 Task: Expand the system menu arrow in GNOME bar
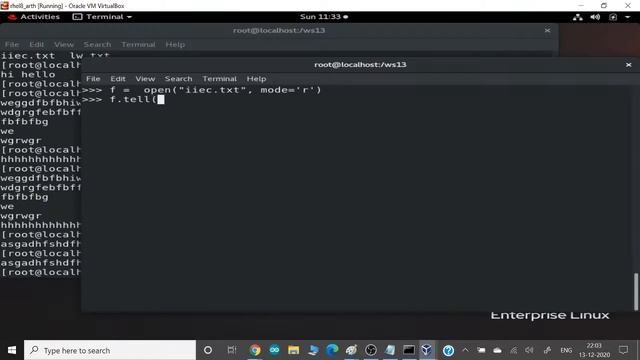(x=628, y=17)
